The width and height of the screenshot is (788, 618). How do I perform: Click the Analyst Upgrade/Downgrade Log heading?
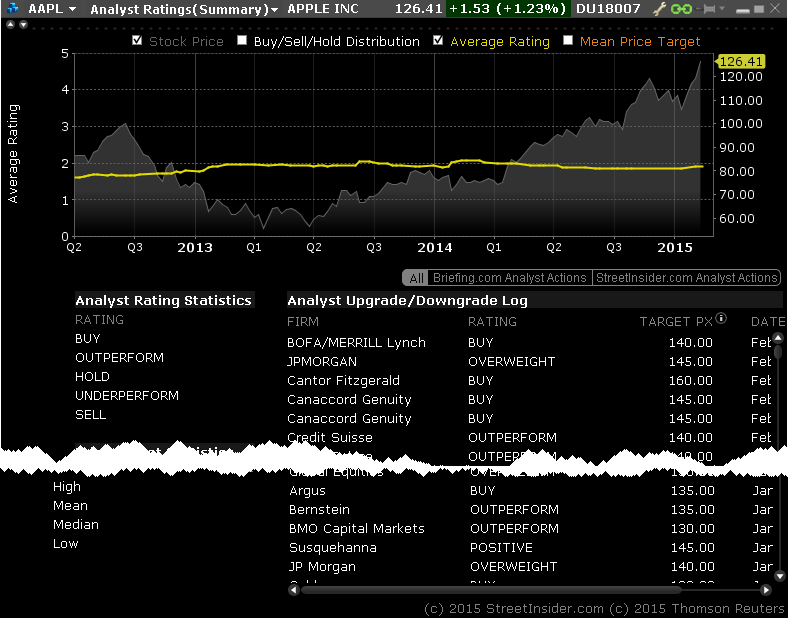pos(408,300)
